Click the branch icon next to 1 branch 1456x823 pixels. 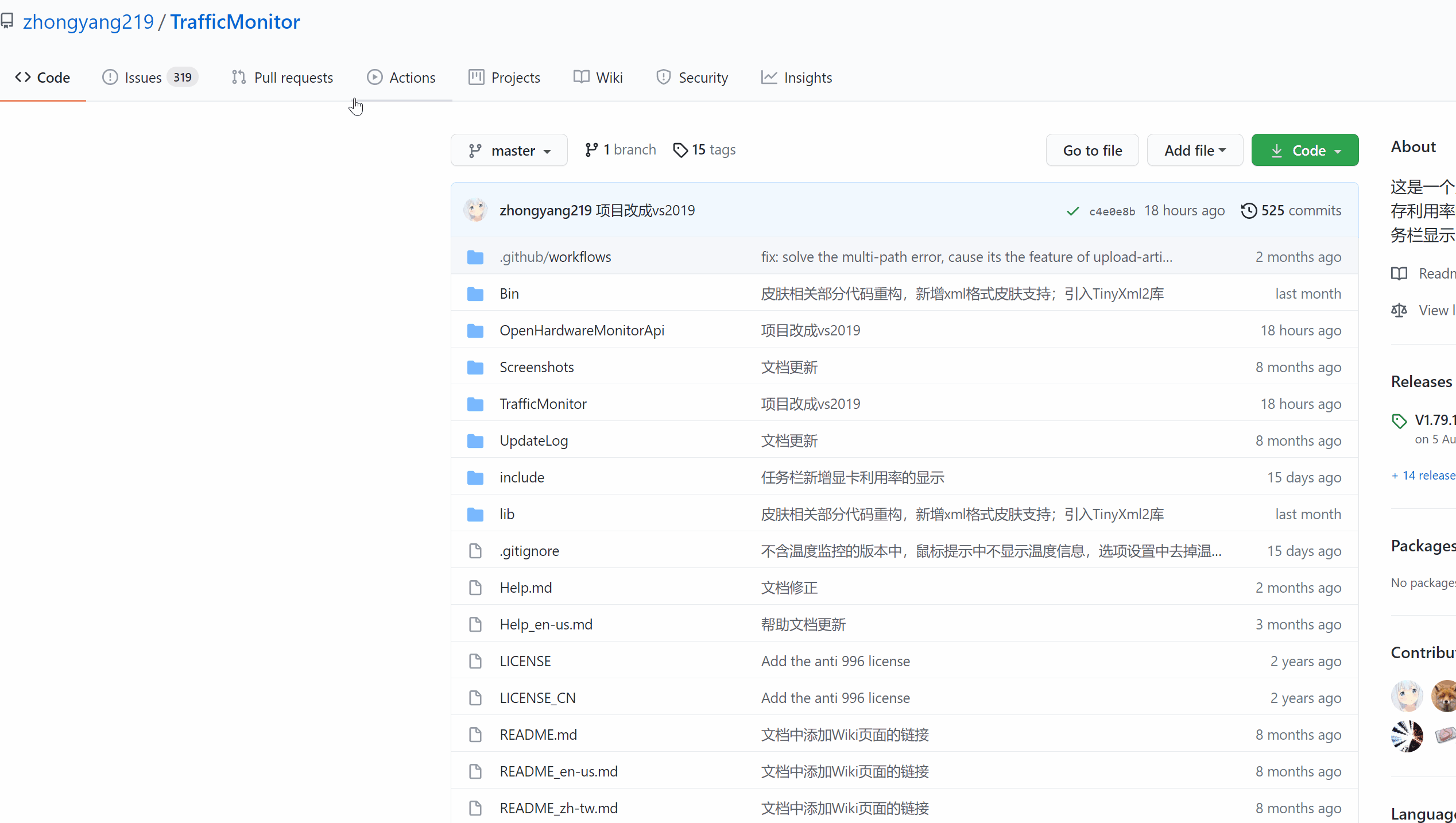[591, 149]
